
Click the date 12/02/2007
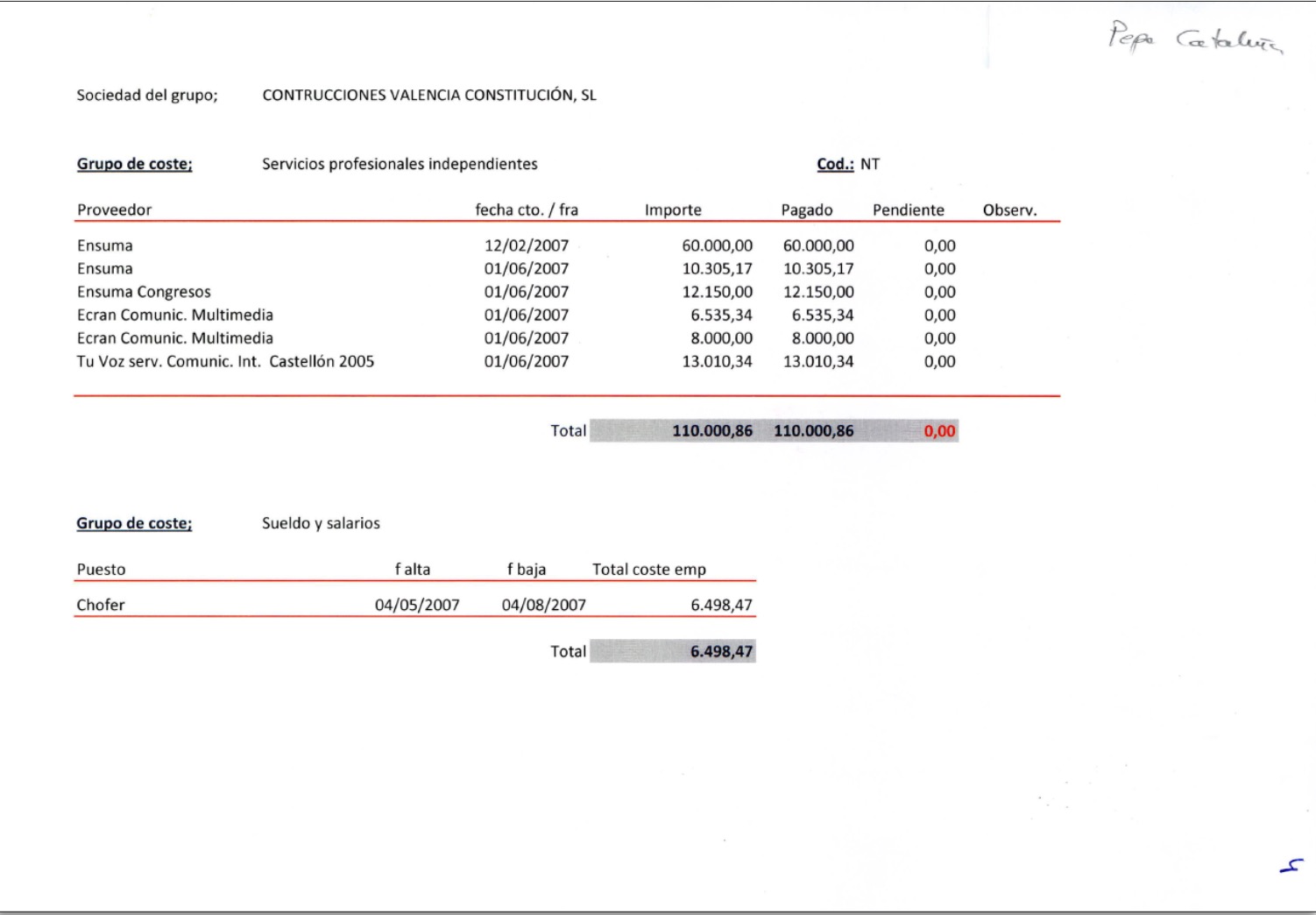pos(526,245)
